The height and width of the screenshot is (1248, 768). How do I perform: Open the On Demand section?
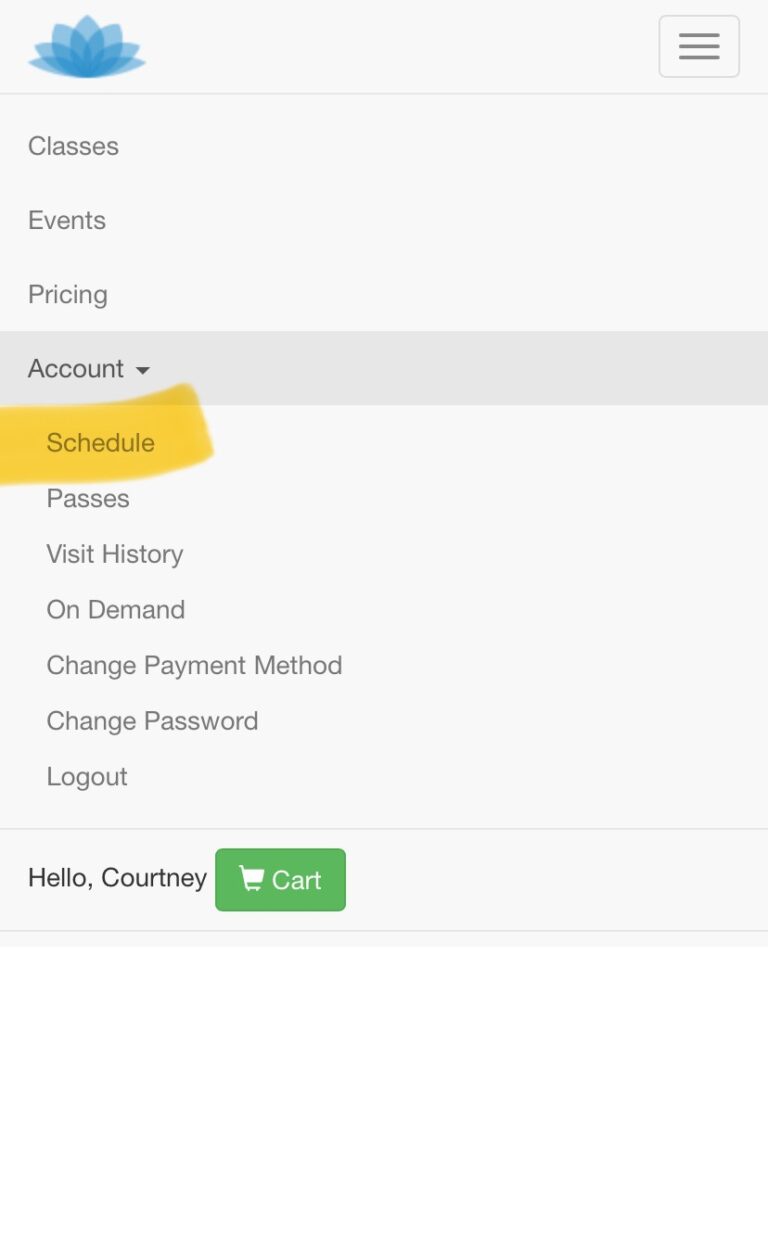point(116,610)
